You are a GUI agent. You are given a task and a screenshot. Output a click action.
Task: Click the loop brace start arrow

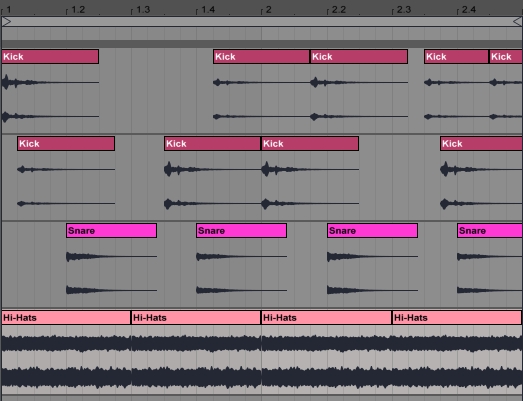click(x=7, y=22)
